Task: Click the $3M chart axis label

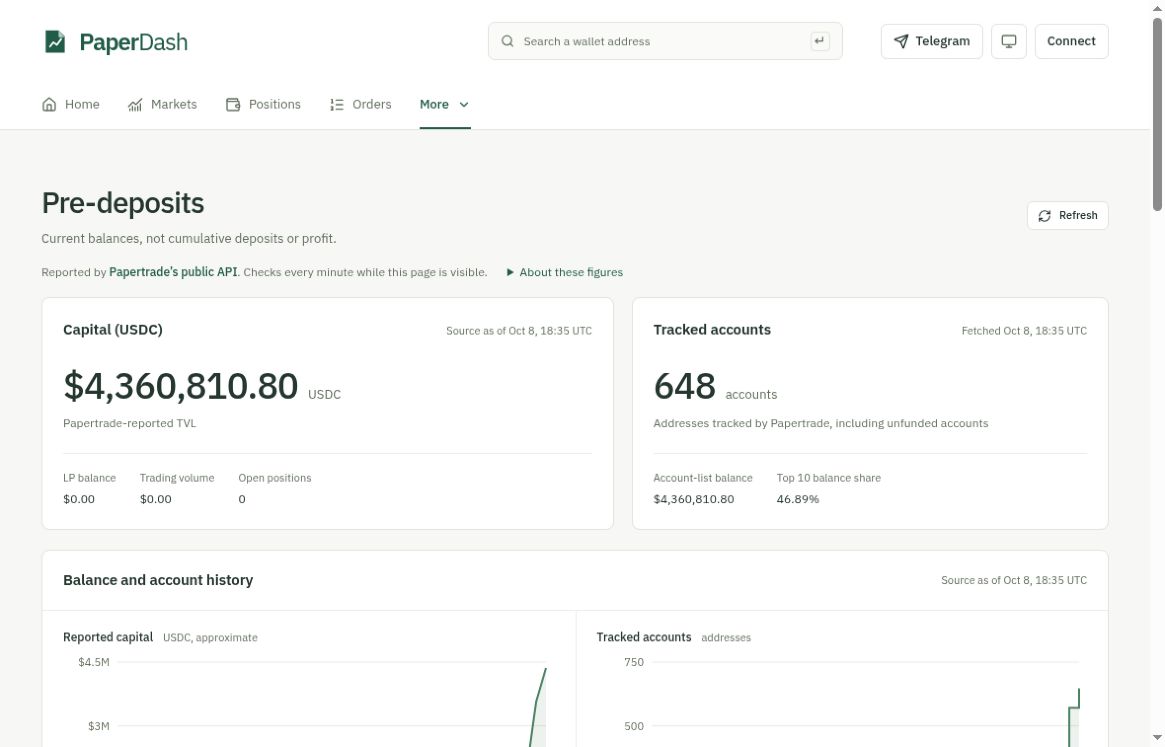Action: tap(98, 726)
